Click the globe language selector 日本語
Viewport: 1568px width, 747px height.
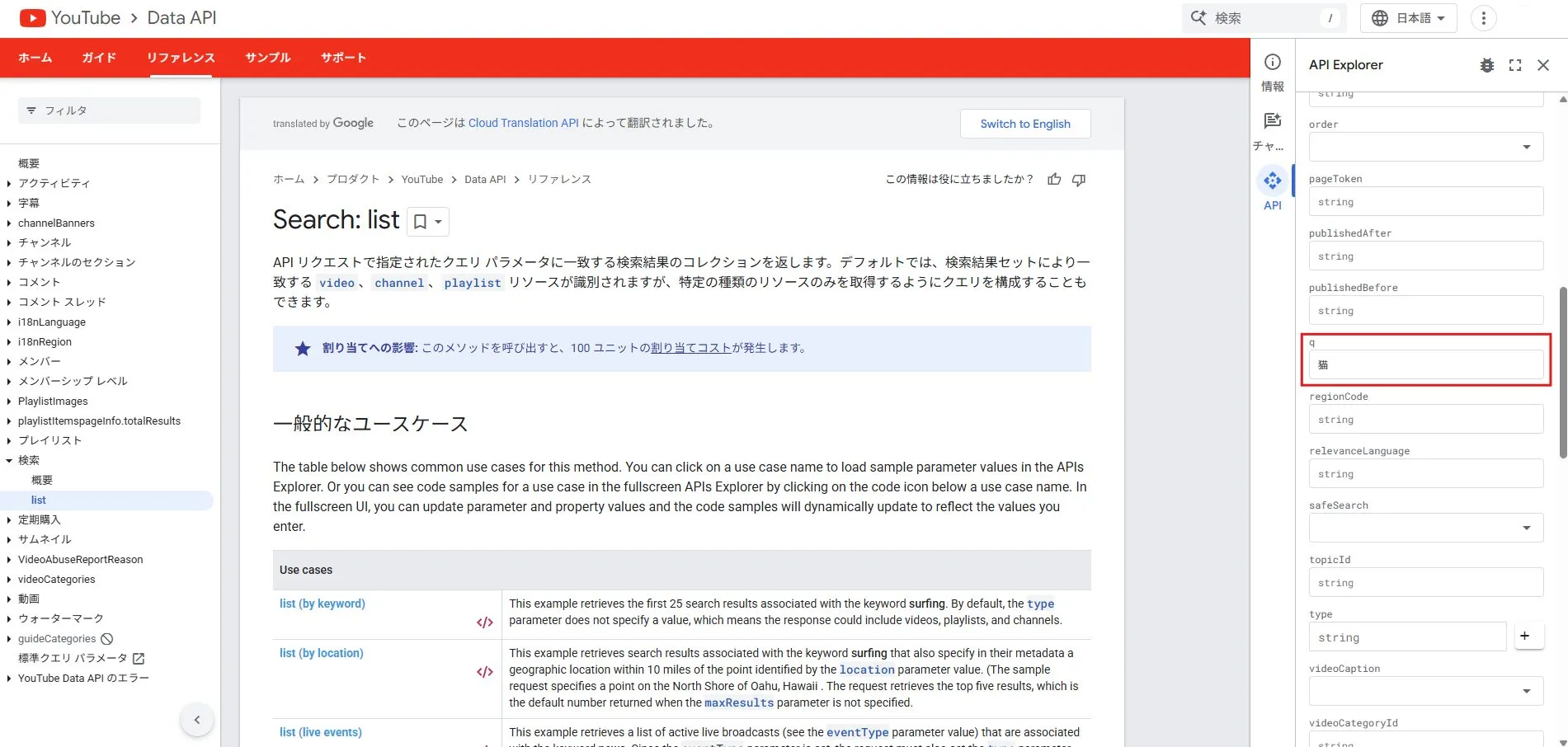tap(1408, 18)
